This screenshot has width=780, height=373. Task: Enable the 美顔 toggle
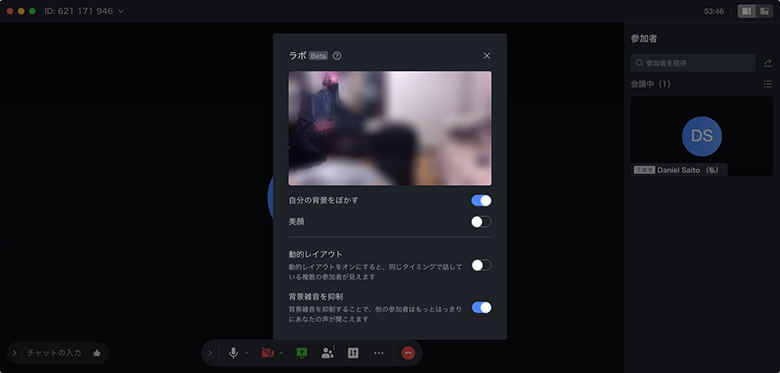481,222
